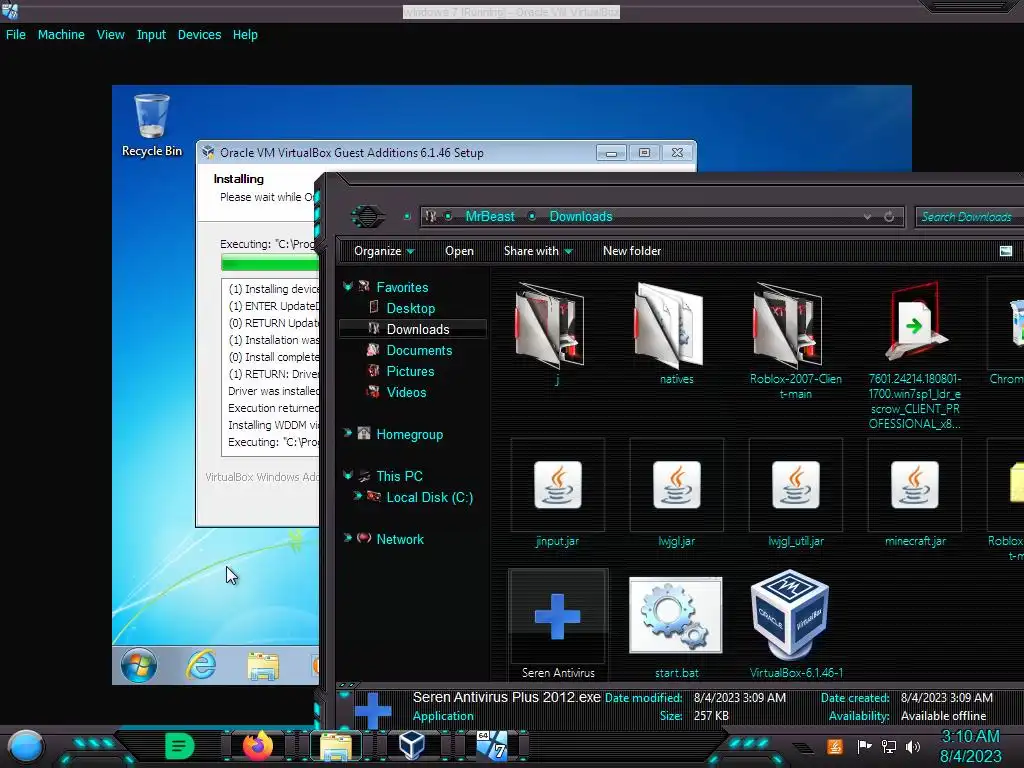Screen dimensions: 1024x768
Task: Select Seren Antivirus executable
Action: (558, 624)
